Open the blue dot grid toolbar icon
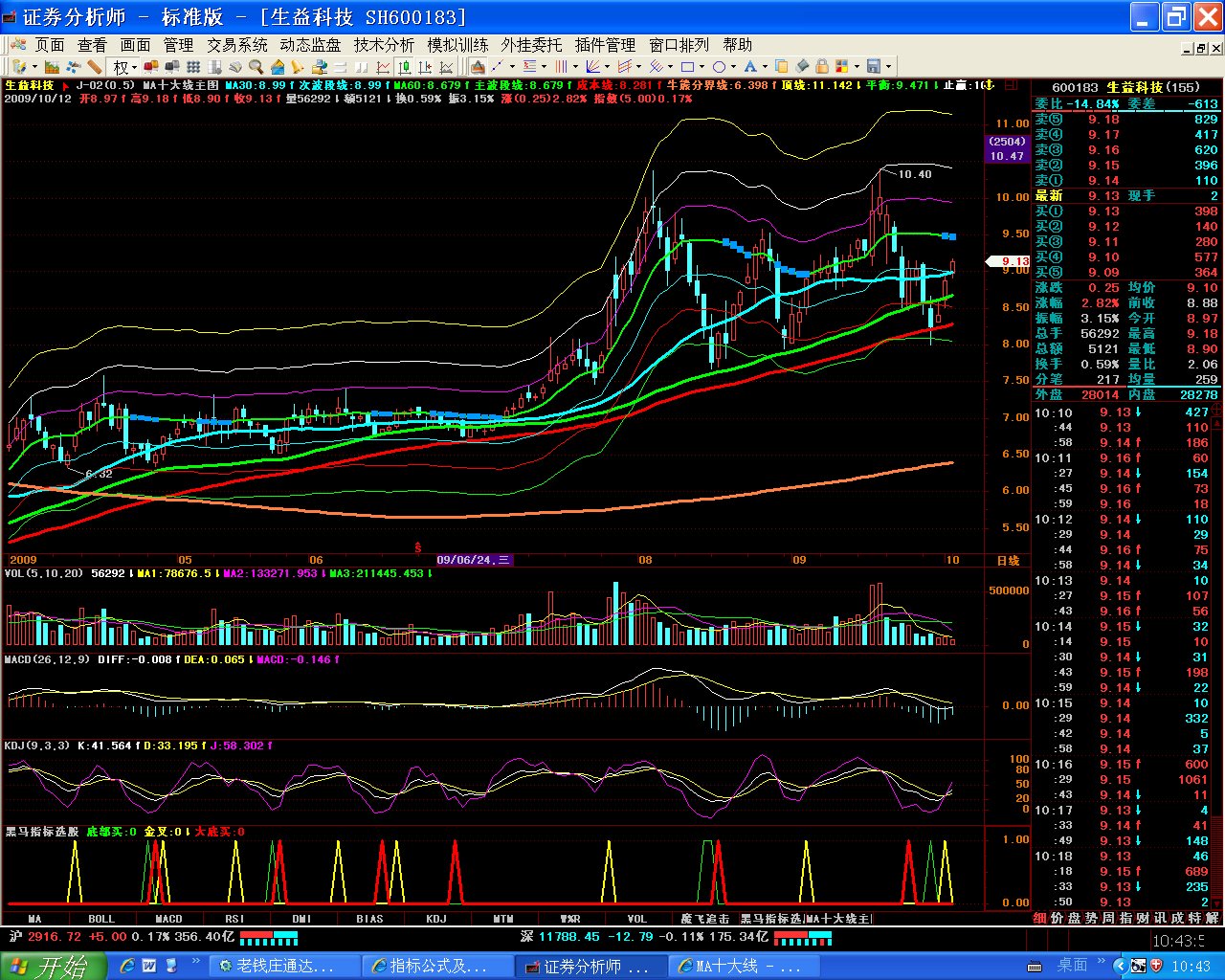 pos(193,67)
